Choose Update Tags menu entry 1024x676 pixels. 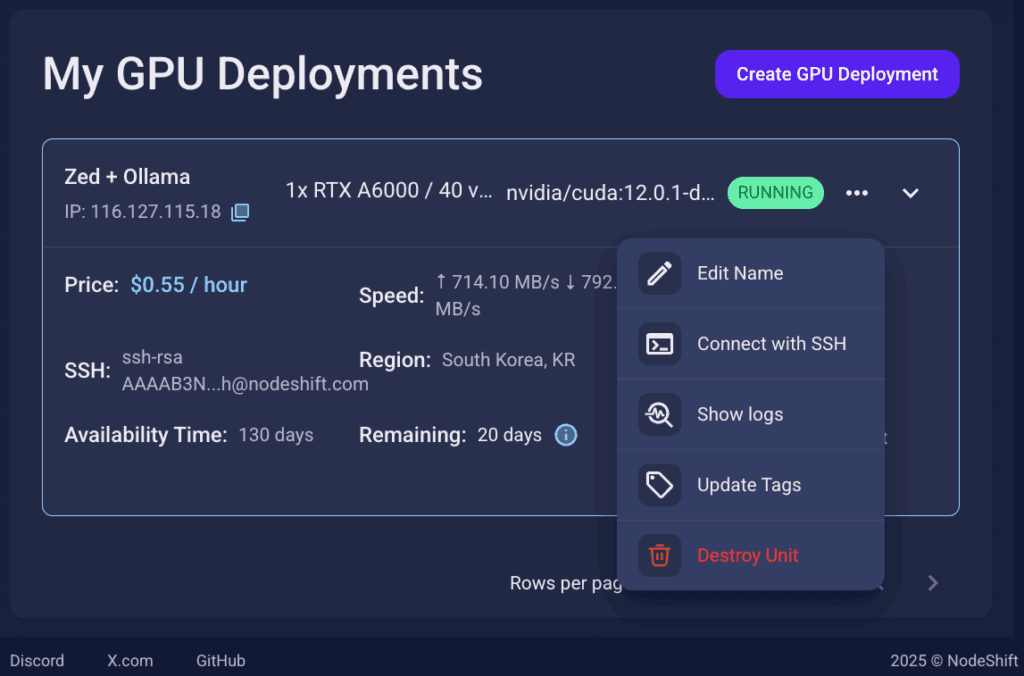point(748,485)
